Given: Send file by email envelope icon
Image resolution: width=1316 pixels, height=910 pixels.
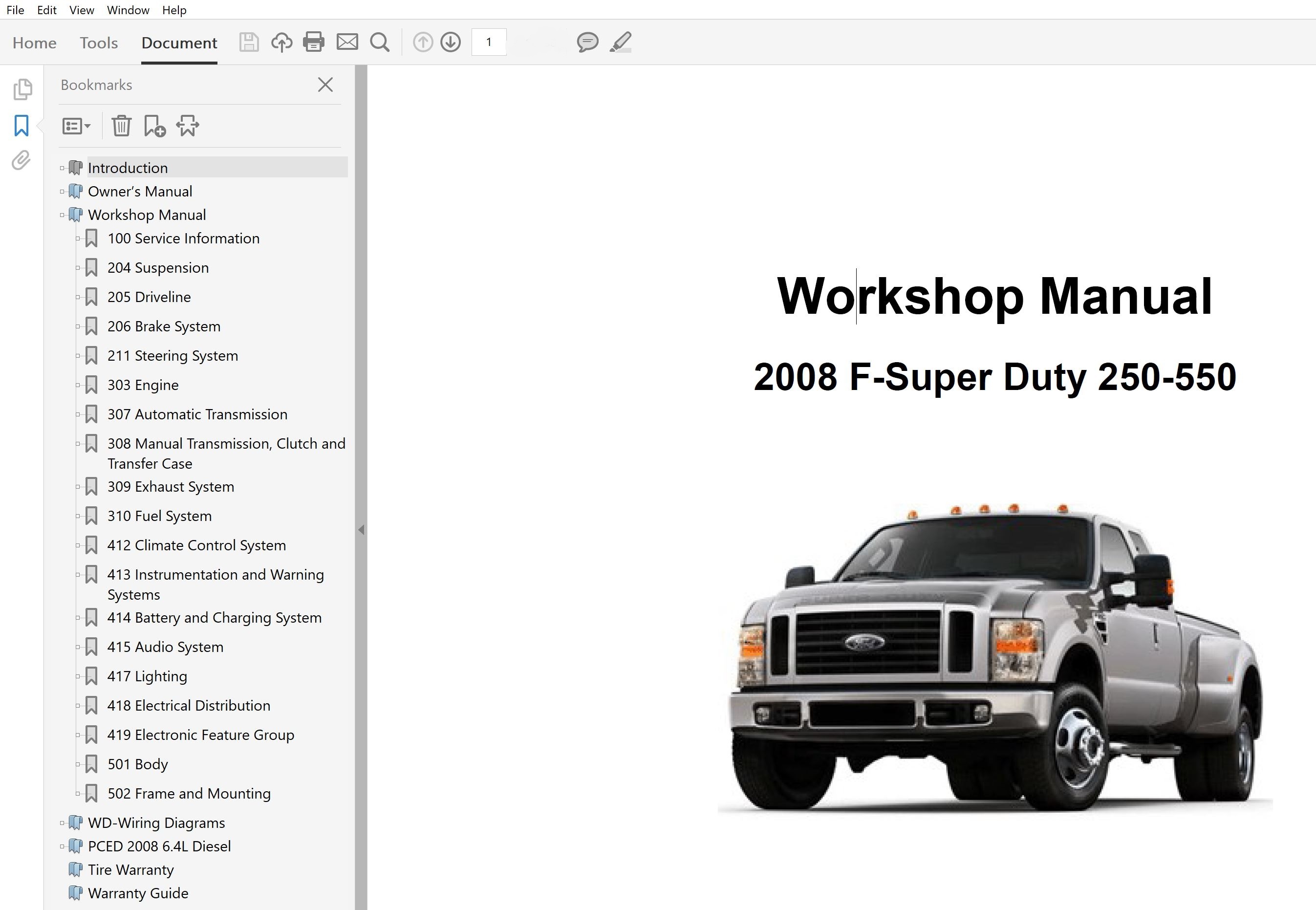Looking at the screenshot, I should click(x=347, y=42).
